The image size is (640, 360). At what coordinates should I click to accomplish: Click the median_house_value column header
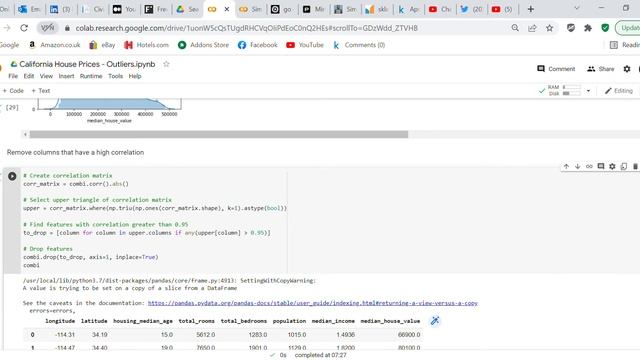tap(390, 321)
